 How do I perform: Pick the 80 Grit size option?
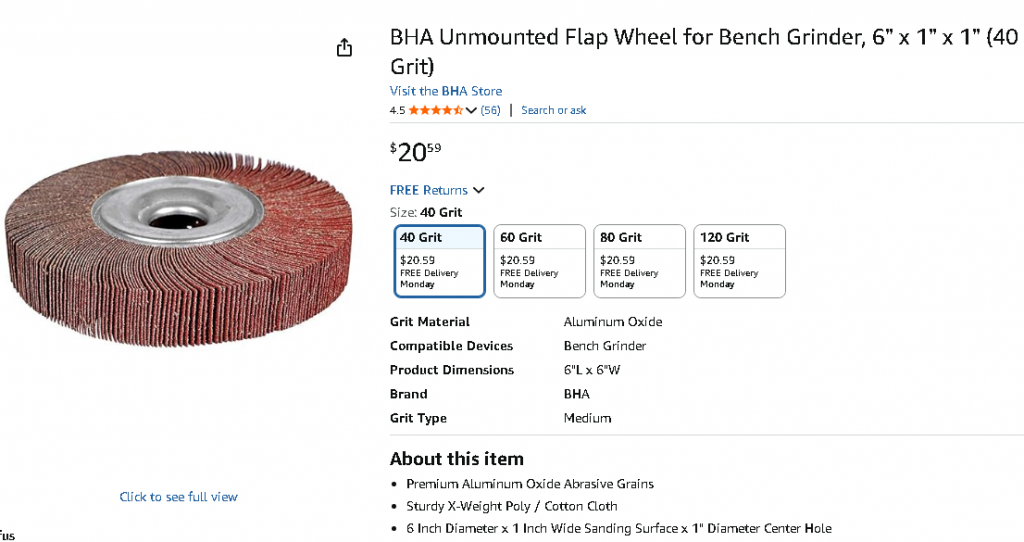[x=639, y=261]
